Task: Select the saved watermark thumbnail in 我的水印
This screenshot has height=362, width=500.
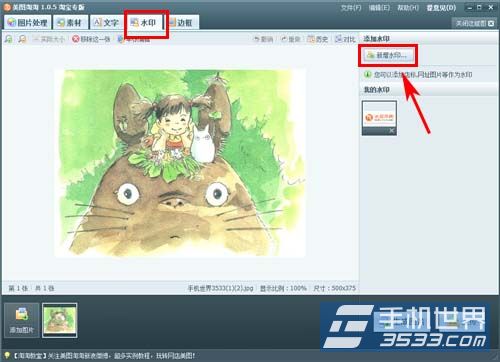Action: pos(379,115)
